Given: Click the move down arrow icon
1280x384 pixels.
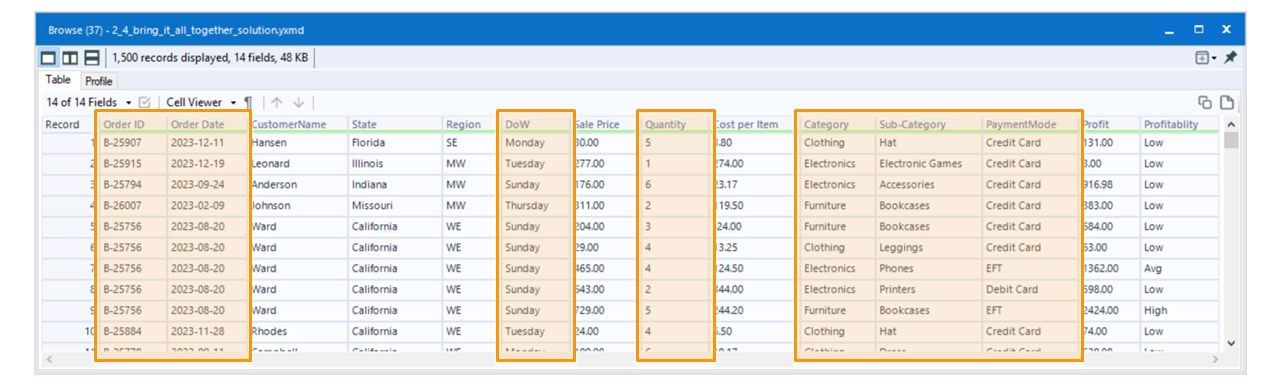Looking at the screenshot, I should pos(298,102).
